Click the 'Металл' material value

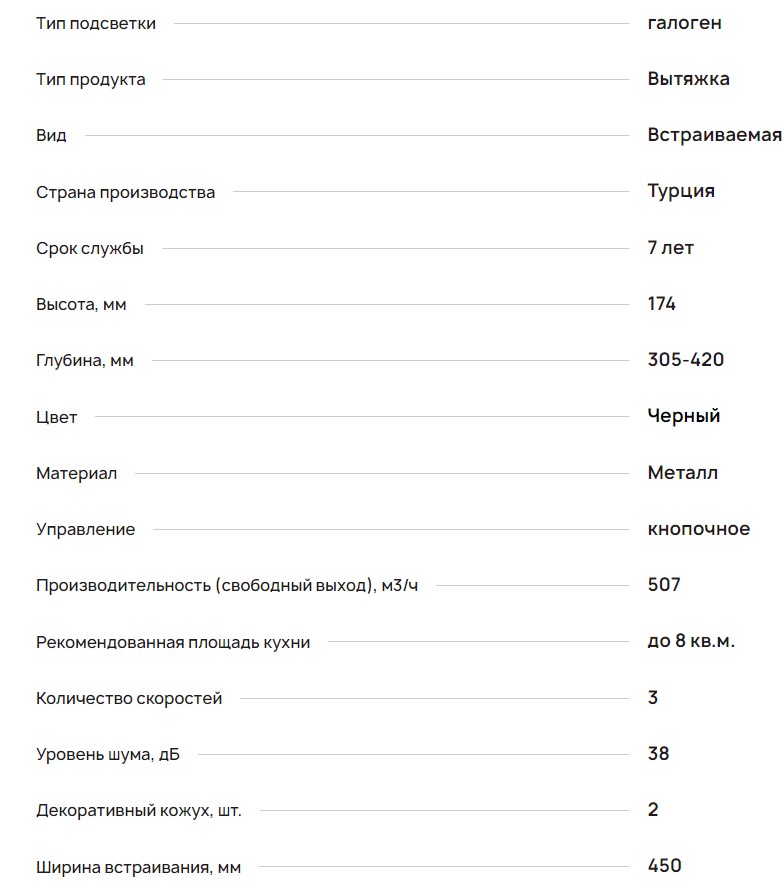pos(682,472)
